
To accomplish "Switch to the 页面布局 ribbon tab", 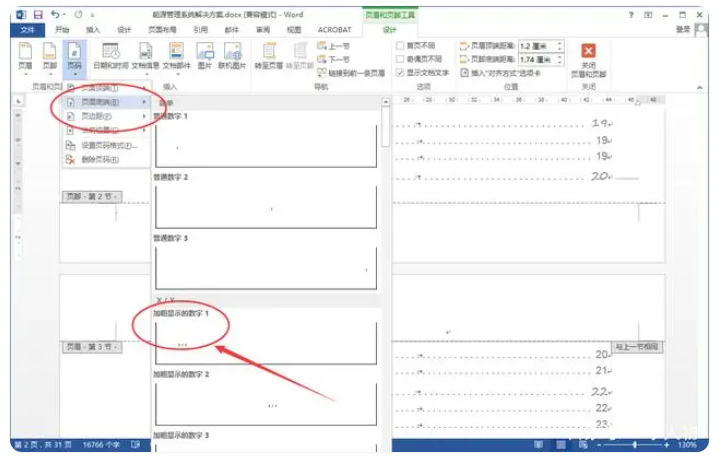I will point(161,30).
